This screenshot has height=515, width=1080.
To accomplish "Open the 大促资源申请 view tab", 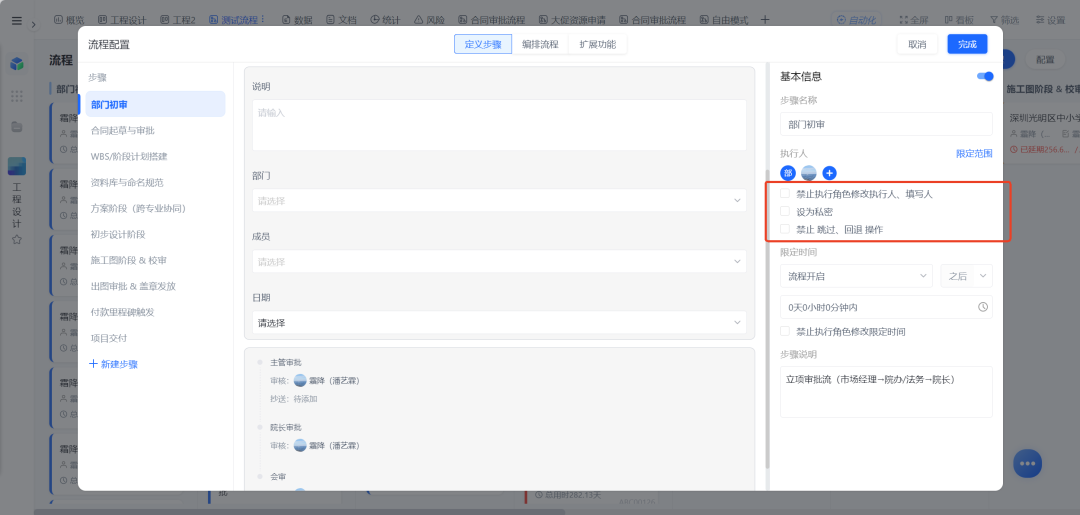I will pos(572,20).
